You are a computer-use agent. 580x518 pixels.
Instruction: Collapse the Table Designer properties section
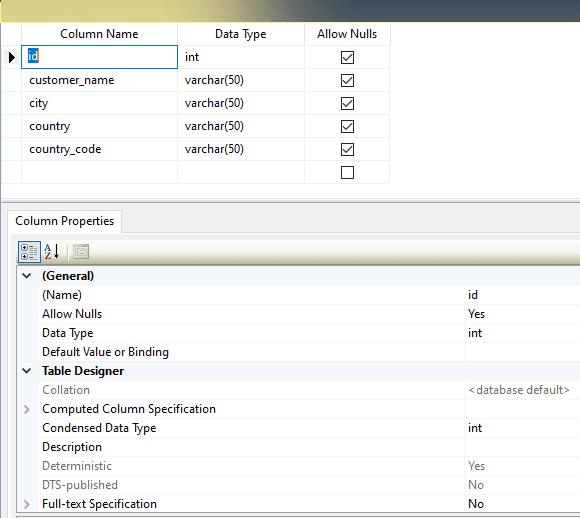tap(27, 371)
